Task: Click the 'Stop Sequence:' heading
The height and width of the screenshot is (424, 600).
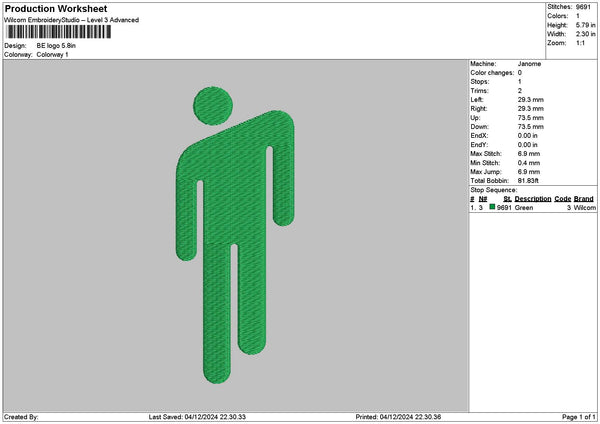Action: [493, 190]
